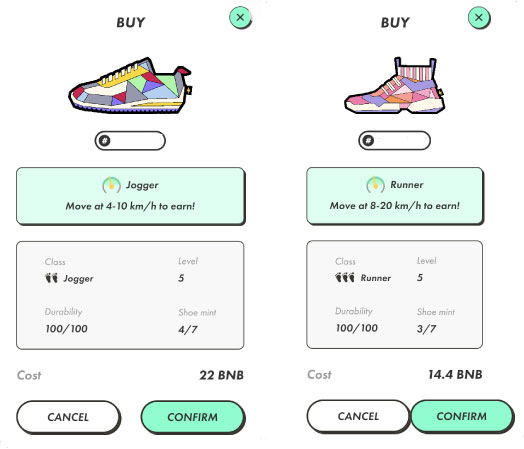
Task: Click the hash icon under Runner shoe
Action: [368, 140]
